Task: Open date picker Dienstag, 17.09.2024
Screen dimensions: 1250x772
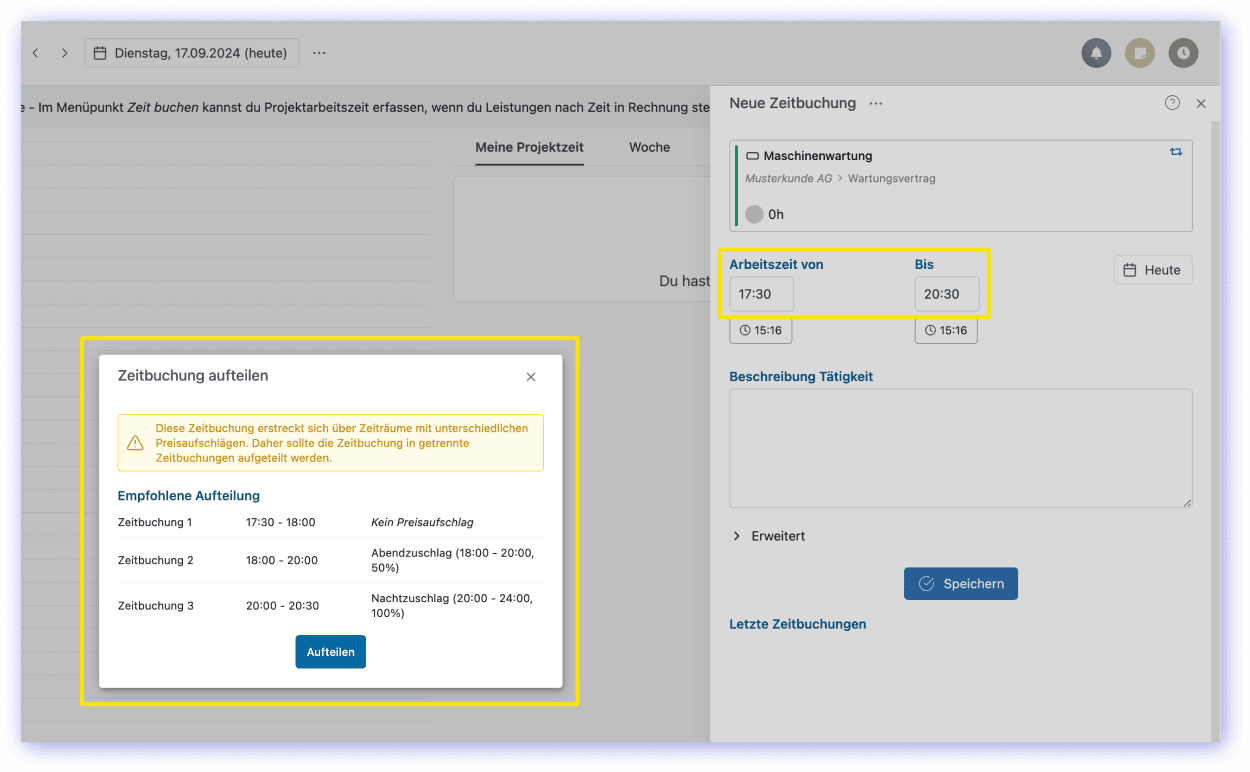Action: click(191, 53)
